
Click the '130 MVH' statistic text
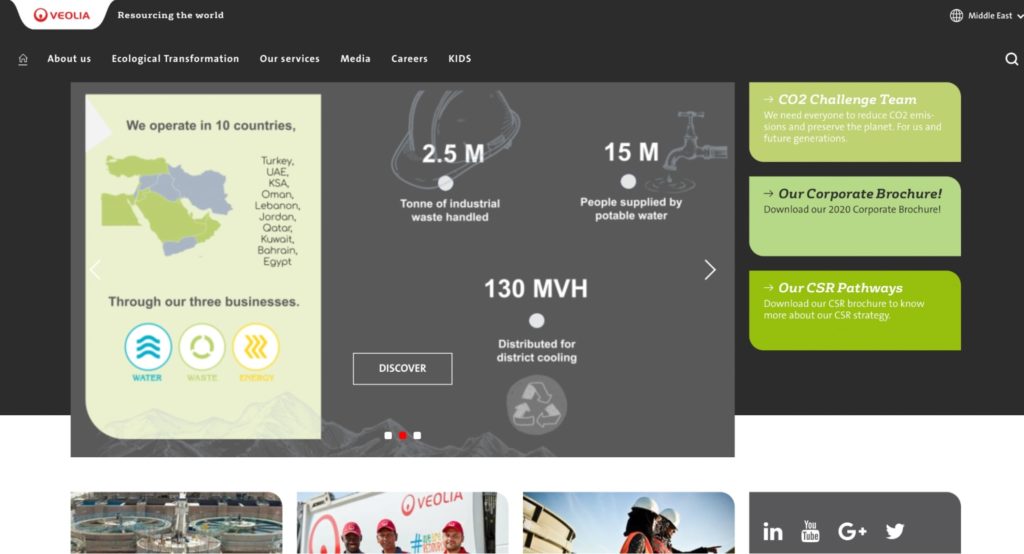click(x=536, y=289)
